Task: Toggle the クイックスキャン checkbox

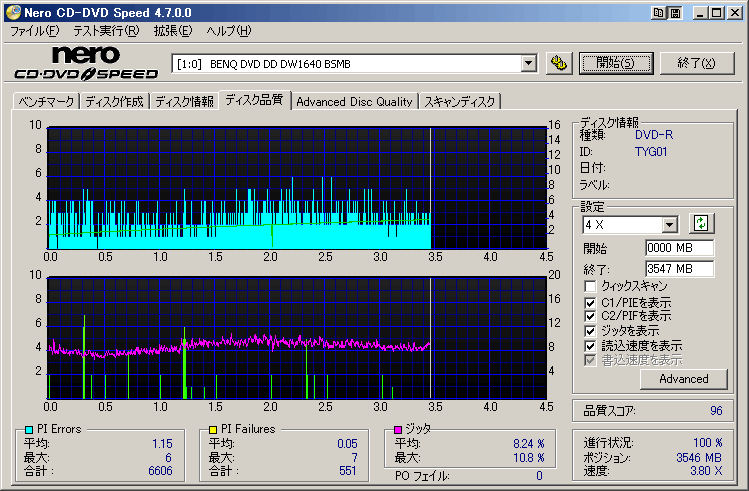Action: pyautogui.click(x=590, y=286)
